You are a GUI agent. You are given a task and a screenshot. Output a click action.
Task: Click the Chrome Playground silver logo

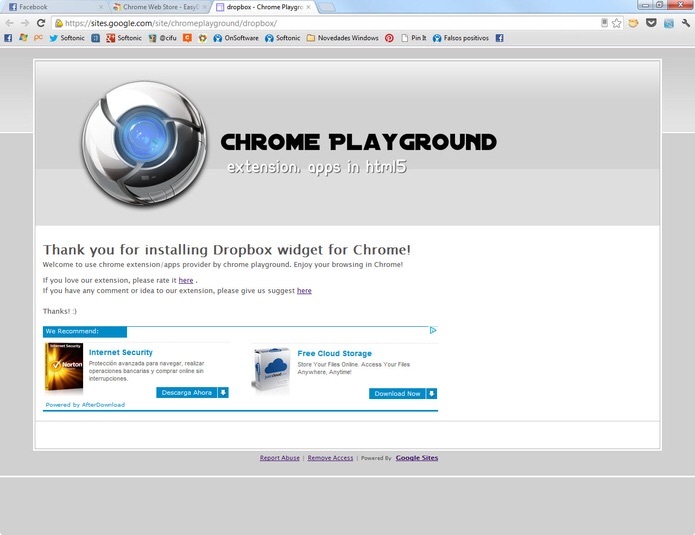[x=144, y=143]
